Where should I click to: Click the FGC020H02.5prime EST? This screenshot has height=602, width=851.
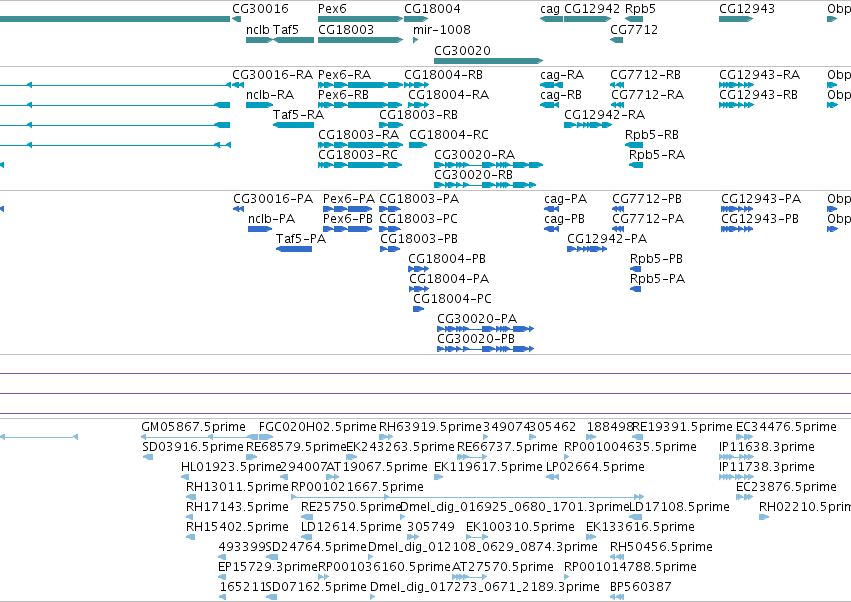click(266, 437)
